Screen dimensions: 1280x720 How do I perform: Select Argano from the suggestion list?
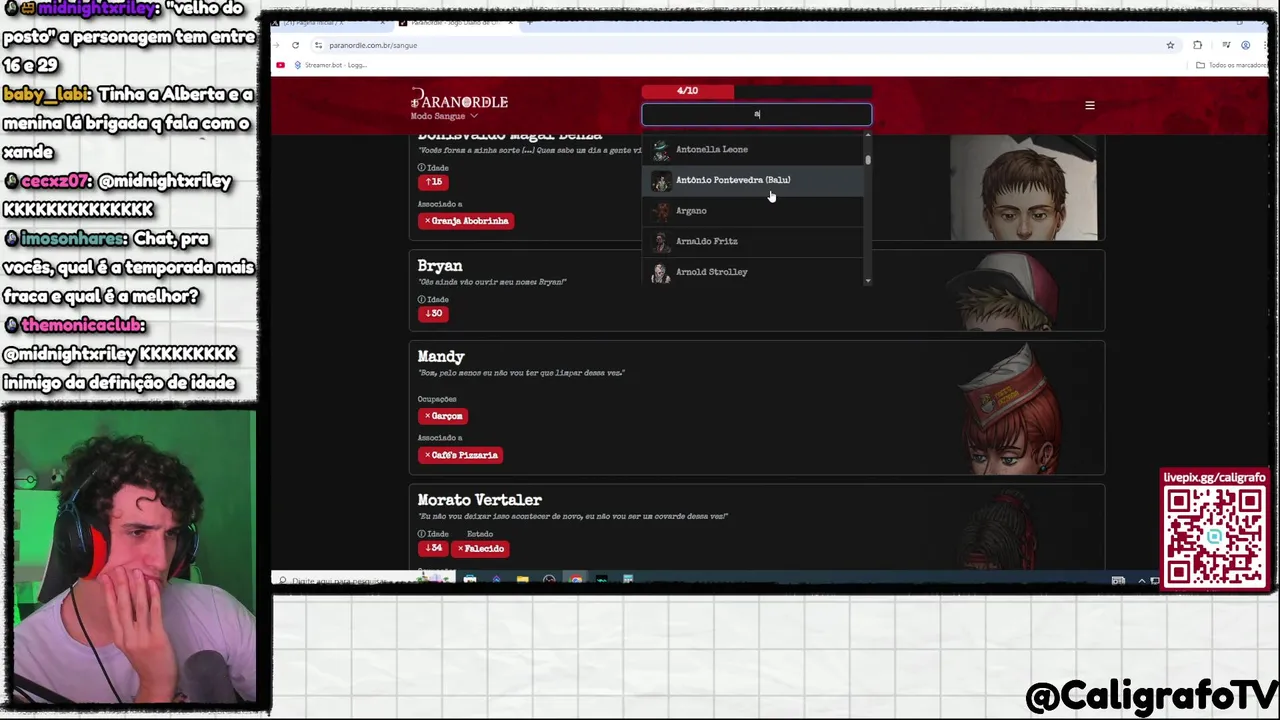753,211
